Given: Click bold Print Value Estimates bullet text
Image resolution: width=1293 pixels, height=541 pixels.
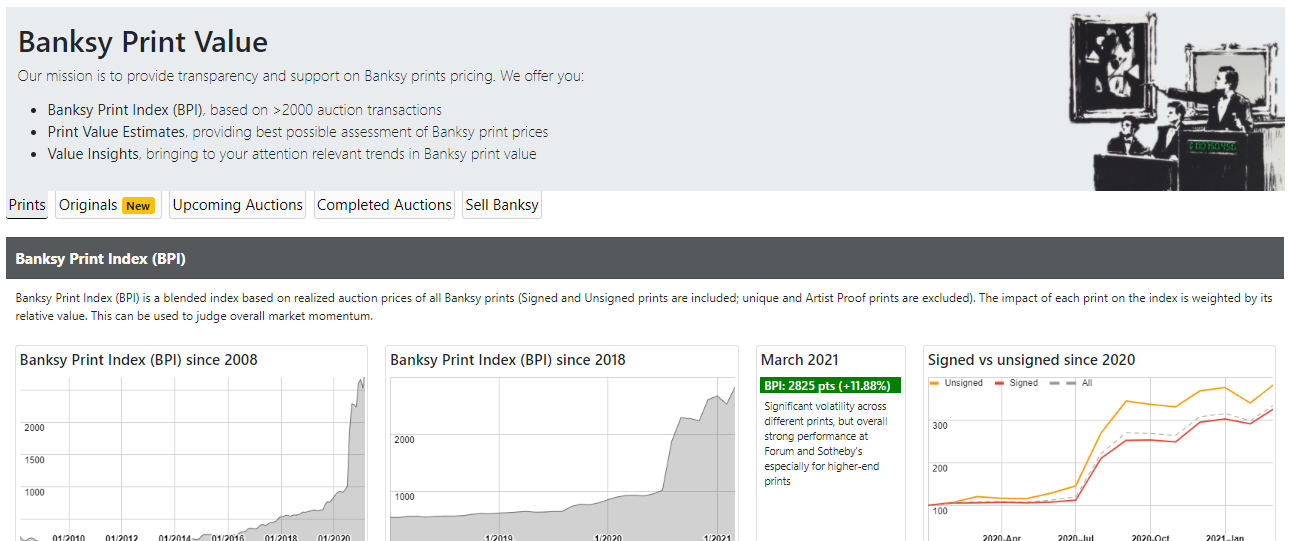Looking at the screenshot, I should pos(116,132).
